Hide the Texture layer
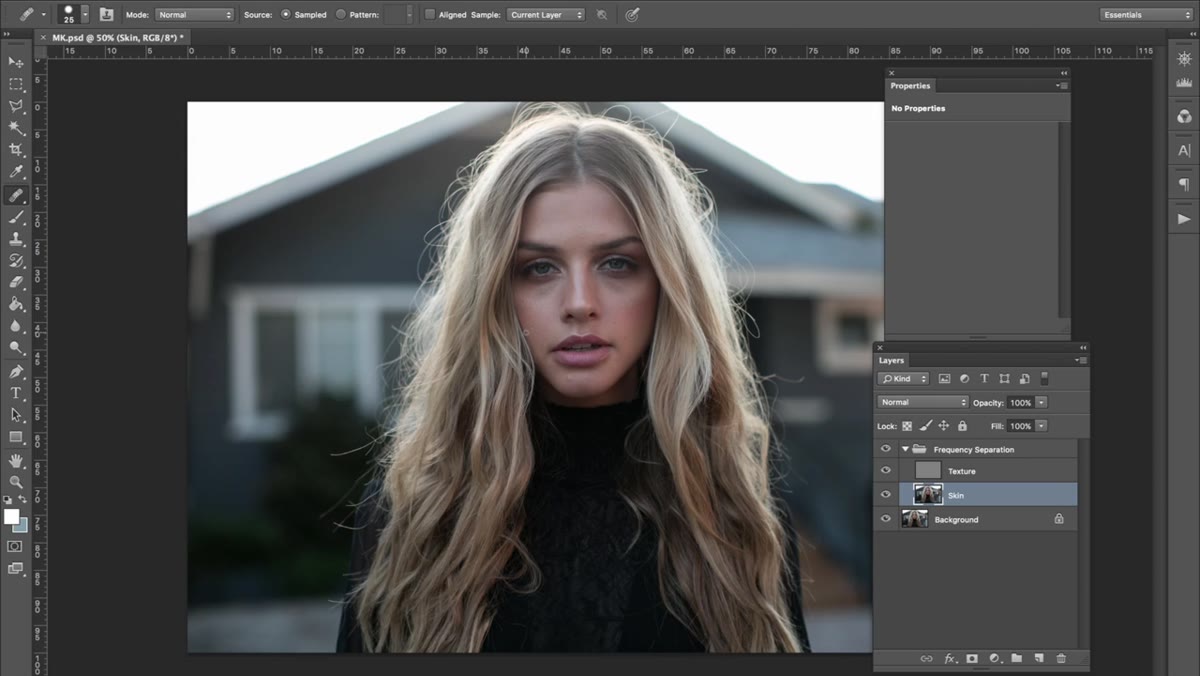1200x676 pixels. [x=885, y=471]
